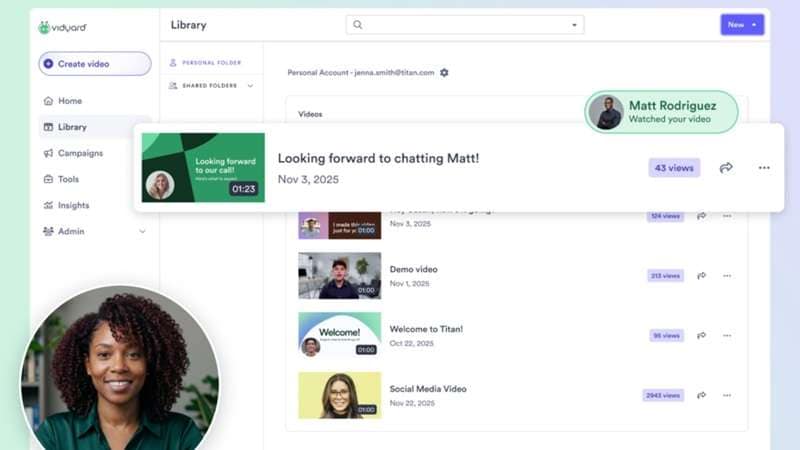The width and height of the screenshot is (800, 450).
Task: Click the Shared Folders icon
Action: pyautogui.click(x=173, y=86)
